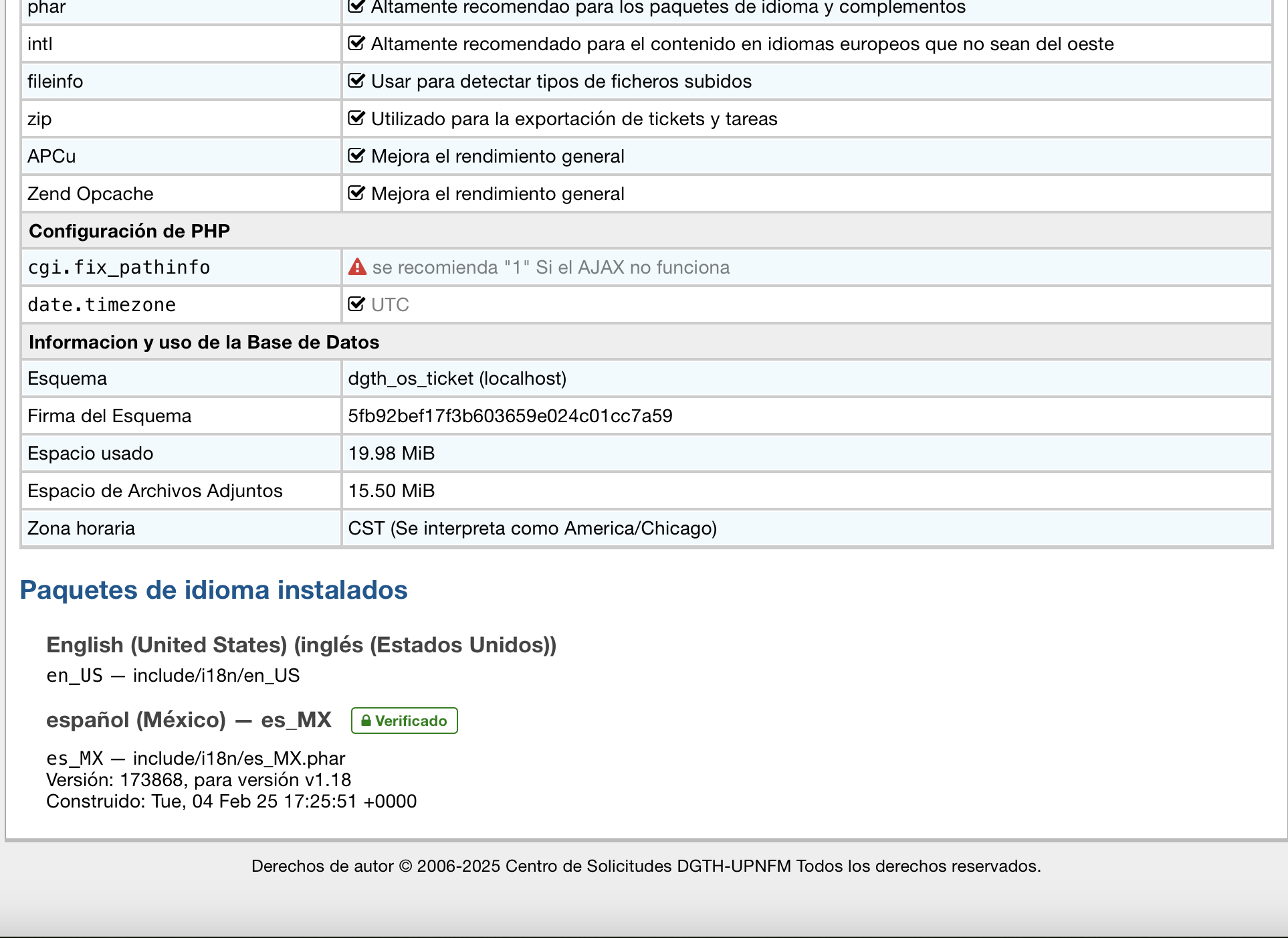Click the Zona horaria CST value

click(532, 529)
